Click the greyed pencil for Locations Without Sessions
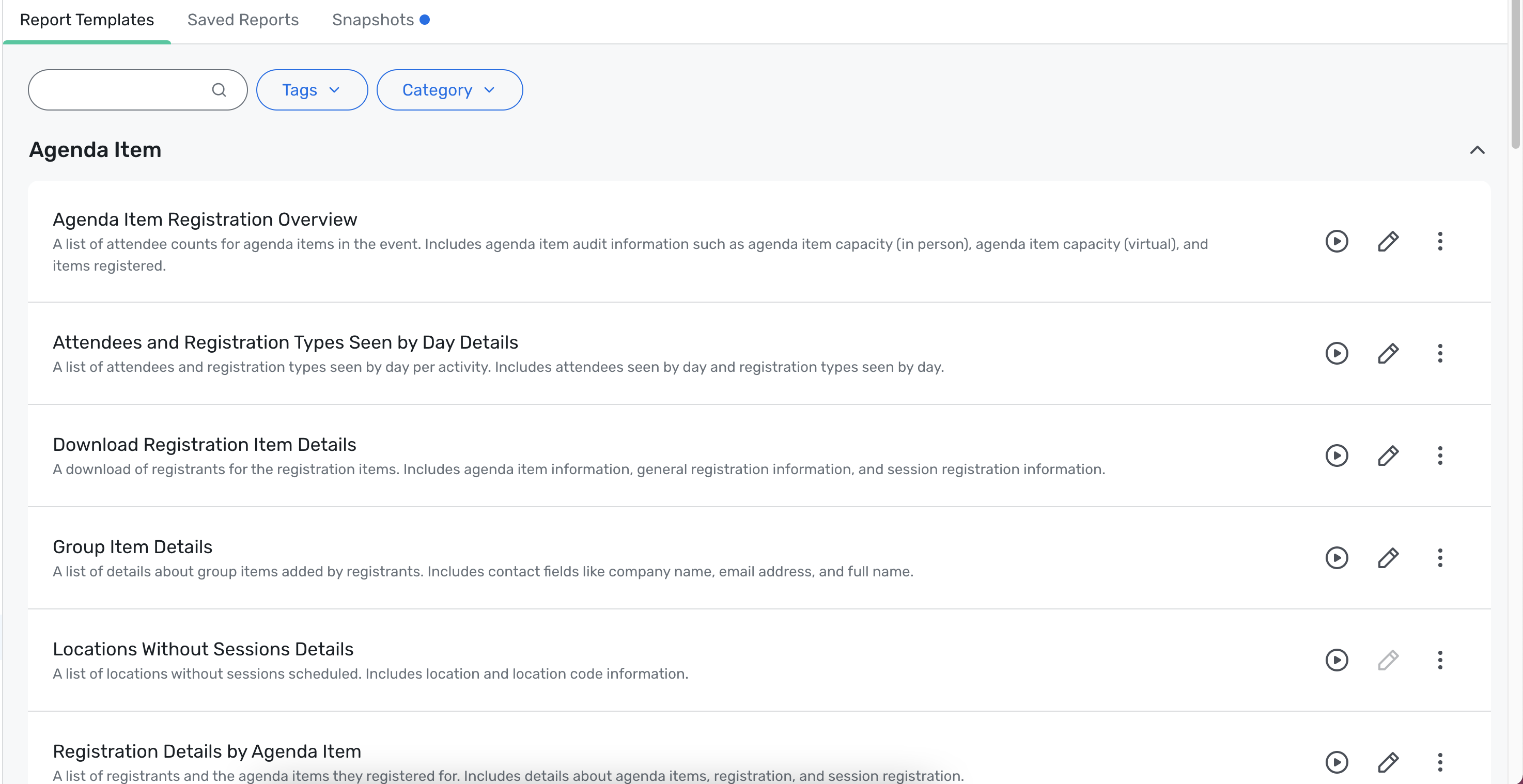 pyautogui.click(x=1388, y=660)
